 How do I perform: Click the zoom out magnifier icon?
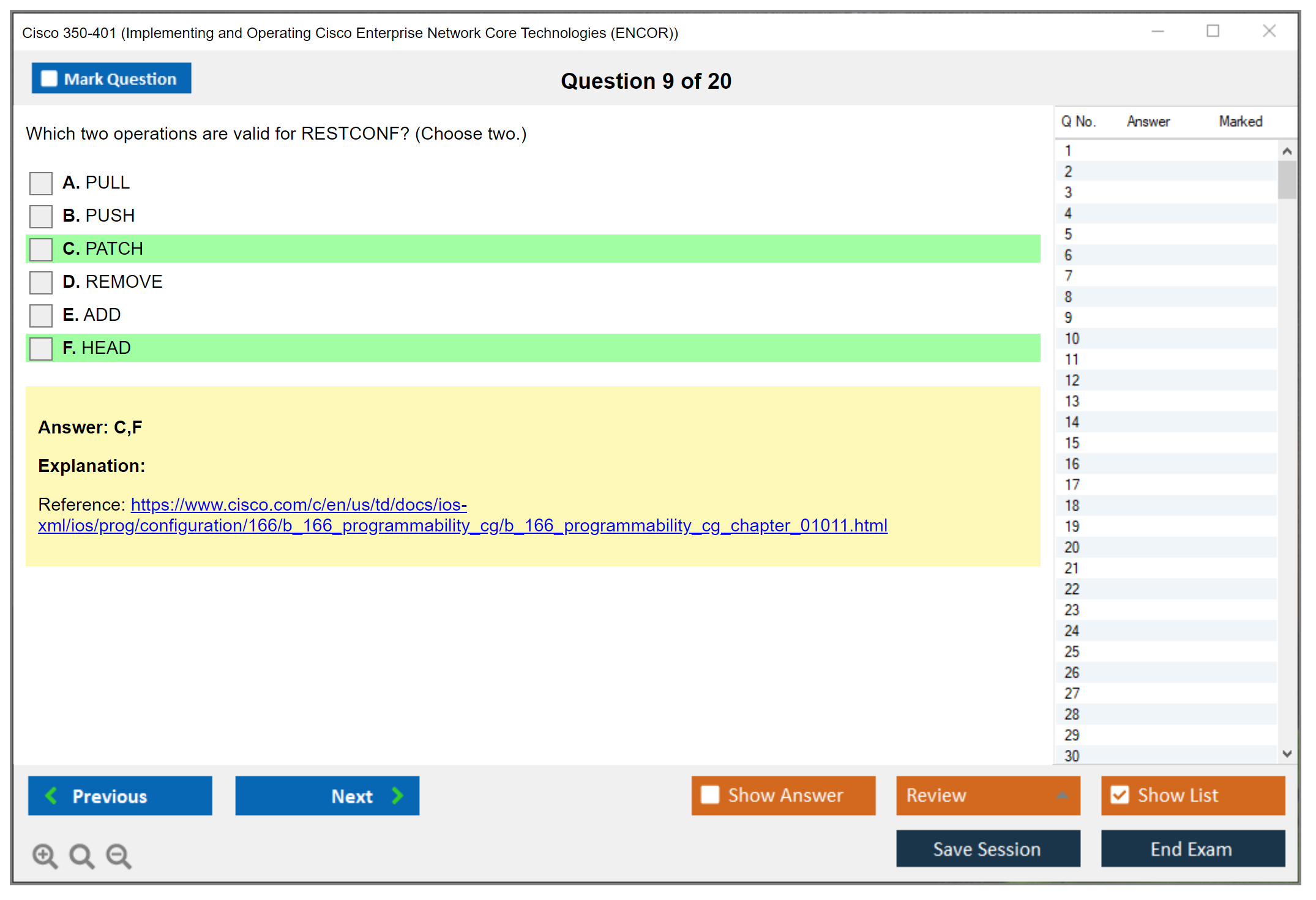[x=118, y=855]
